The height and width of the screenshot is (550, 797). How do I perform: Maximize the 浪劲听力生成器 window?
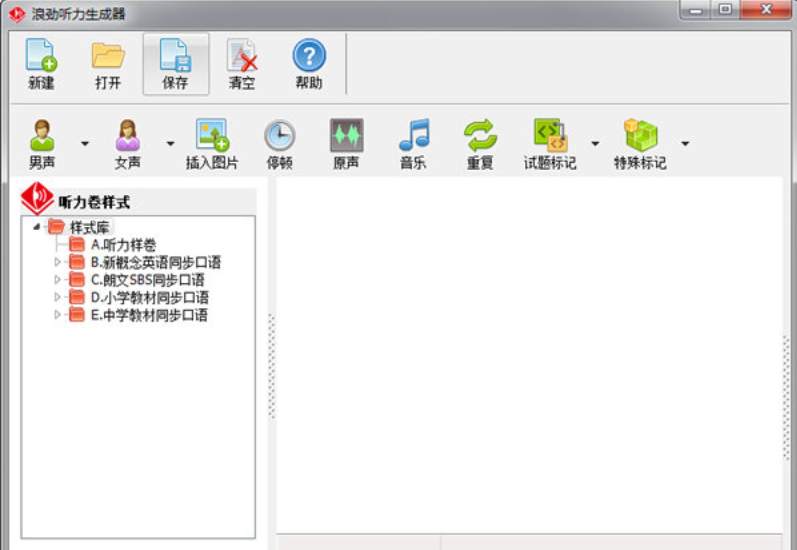click(x=725, y=10)
